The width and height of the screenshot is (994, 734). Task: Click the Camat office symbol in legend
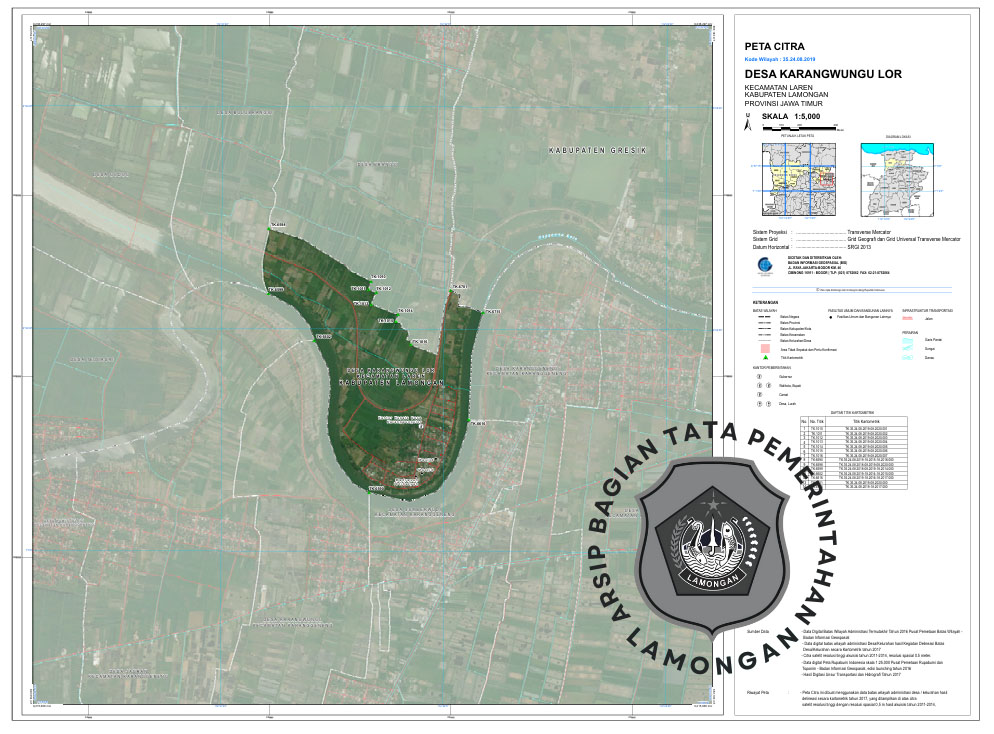tap(758, 395)
